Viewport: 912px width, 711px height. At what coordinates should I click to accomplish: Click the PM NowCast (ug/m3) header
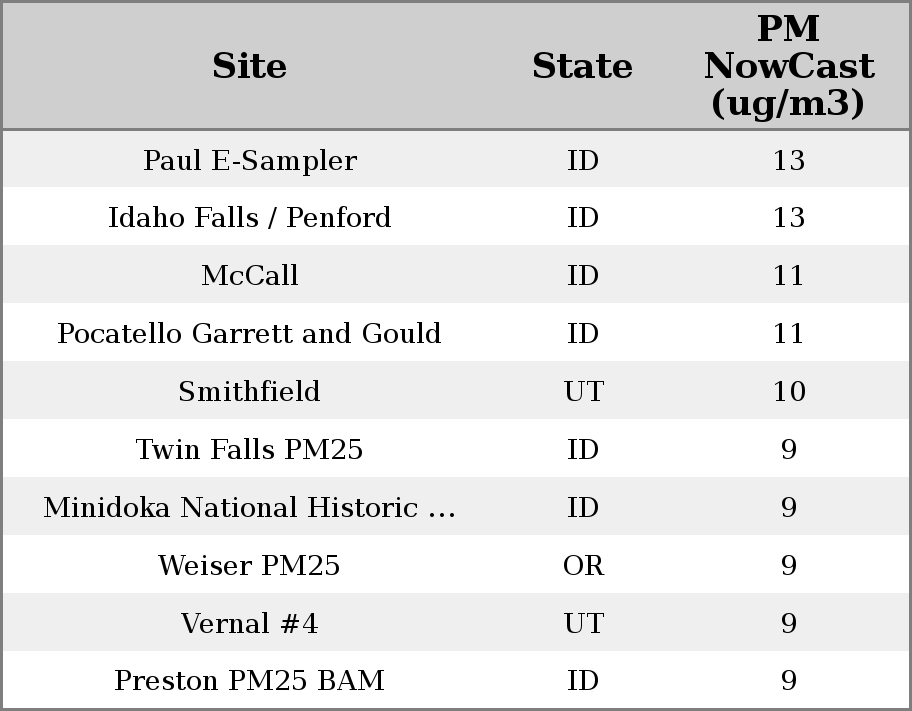point(788,66)
